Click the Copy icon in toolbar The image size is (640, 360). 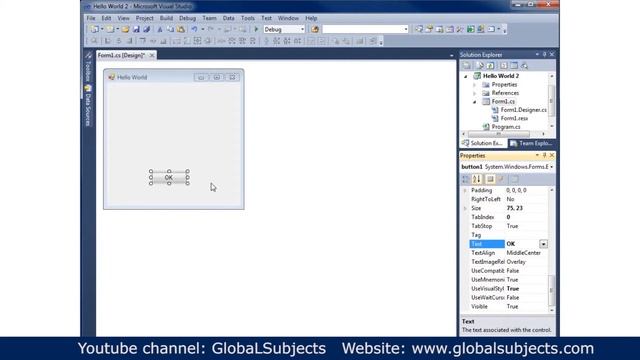[170, 29]
